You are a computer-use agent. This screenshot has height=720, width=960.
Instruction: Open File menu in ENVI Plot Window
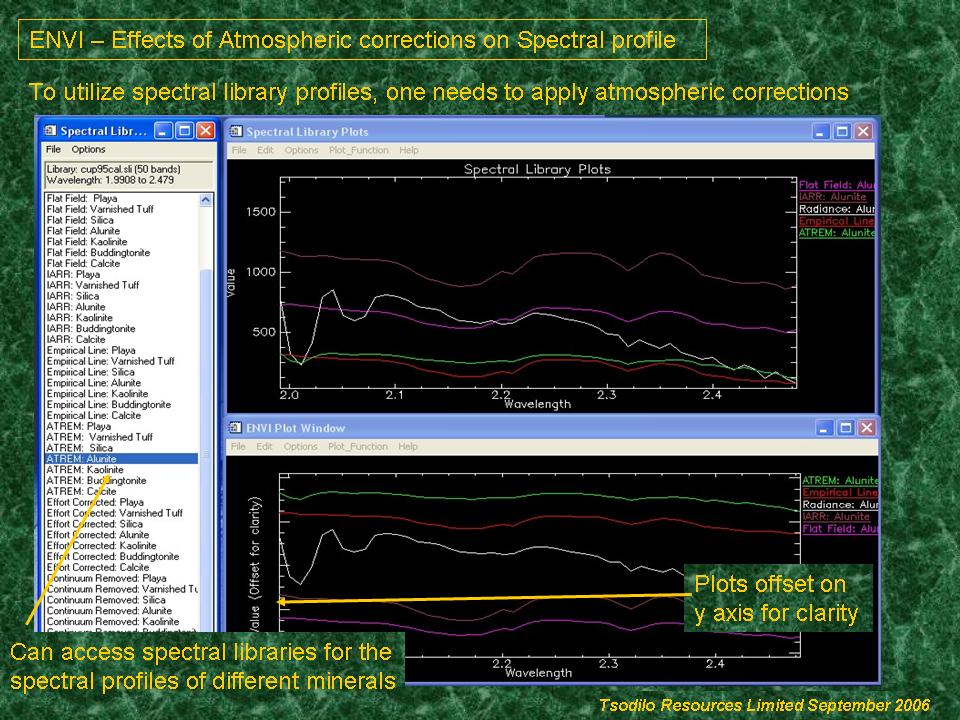238,446
